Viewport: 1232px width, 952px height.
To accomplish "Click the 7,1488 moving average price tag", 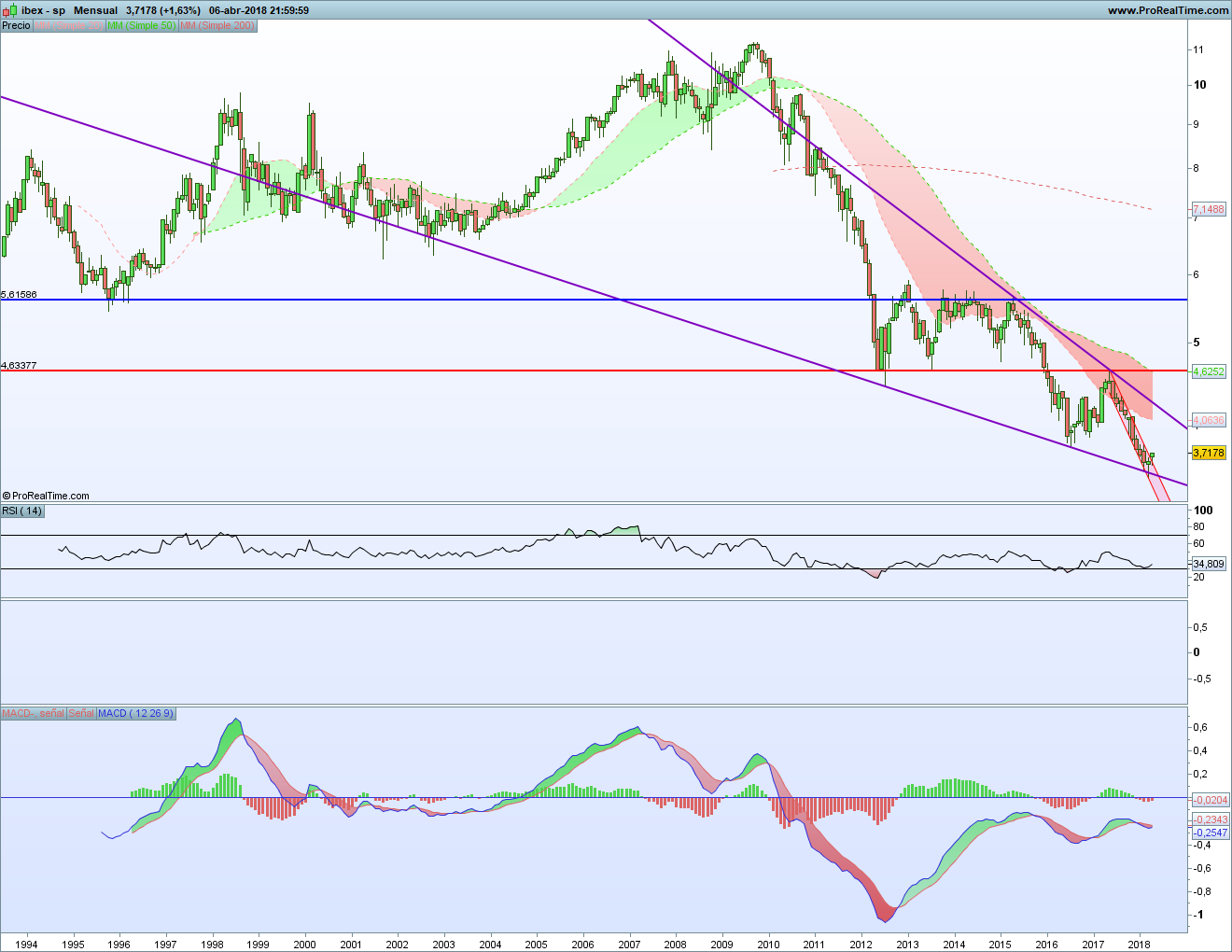I will coord(1209,209).
